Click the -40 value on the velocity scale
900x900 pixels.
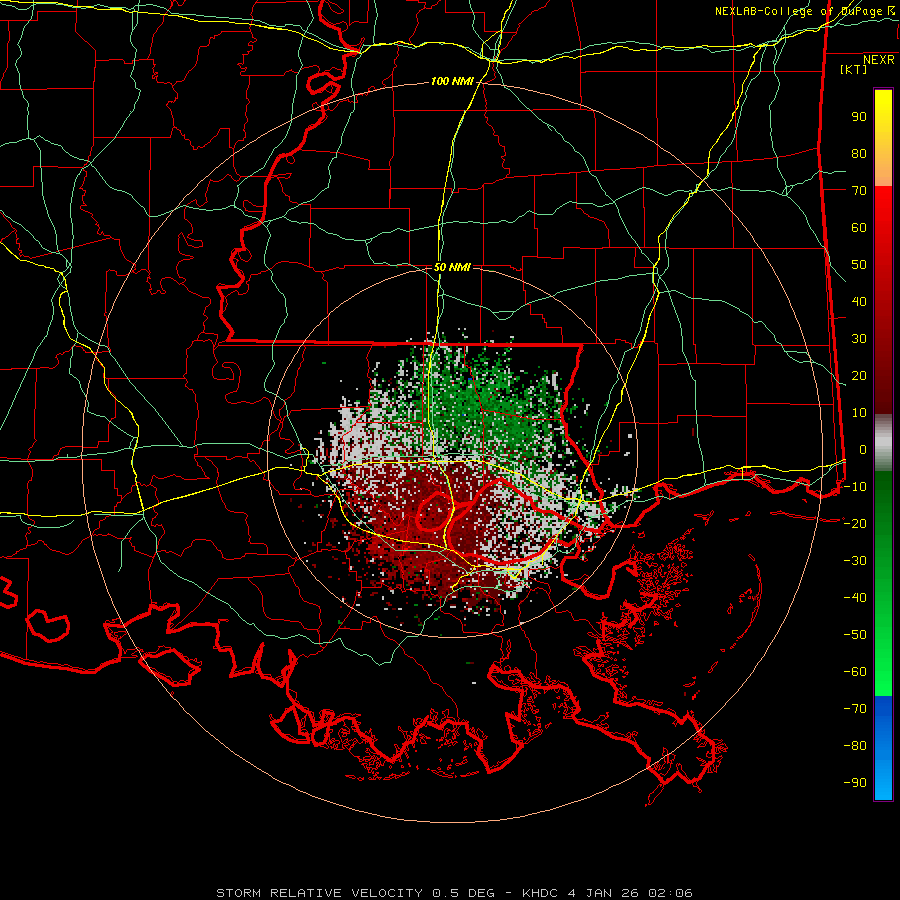point(855,598)
